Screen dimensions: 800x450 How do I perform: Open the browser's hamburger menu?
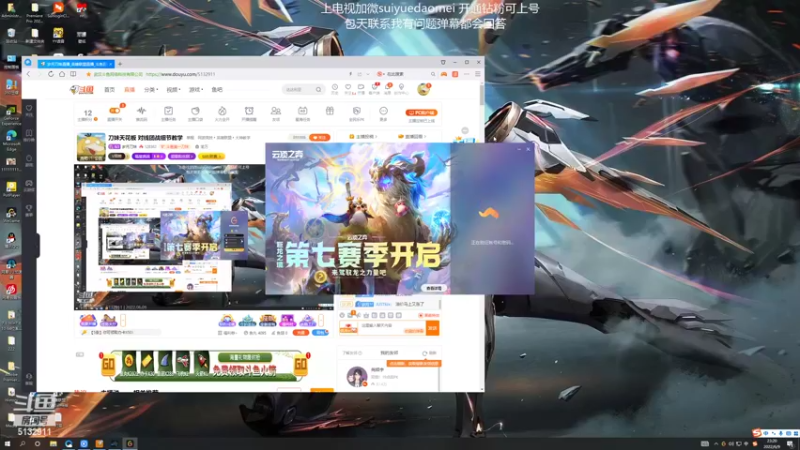click(478, 74)
